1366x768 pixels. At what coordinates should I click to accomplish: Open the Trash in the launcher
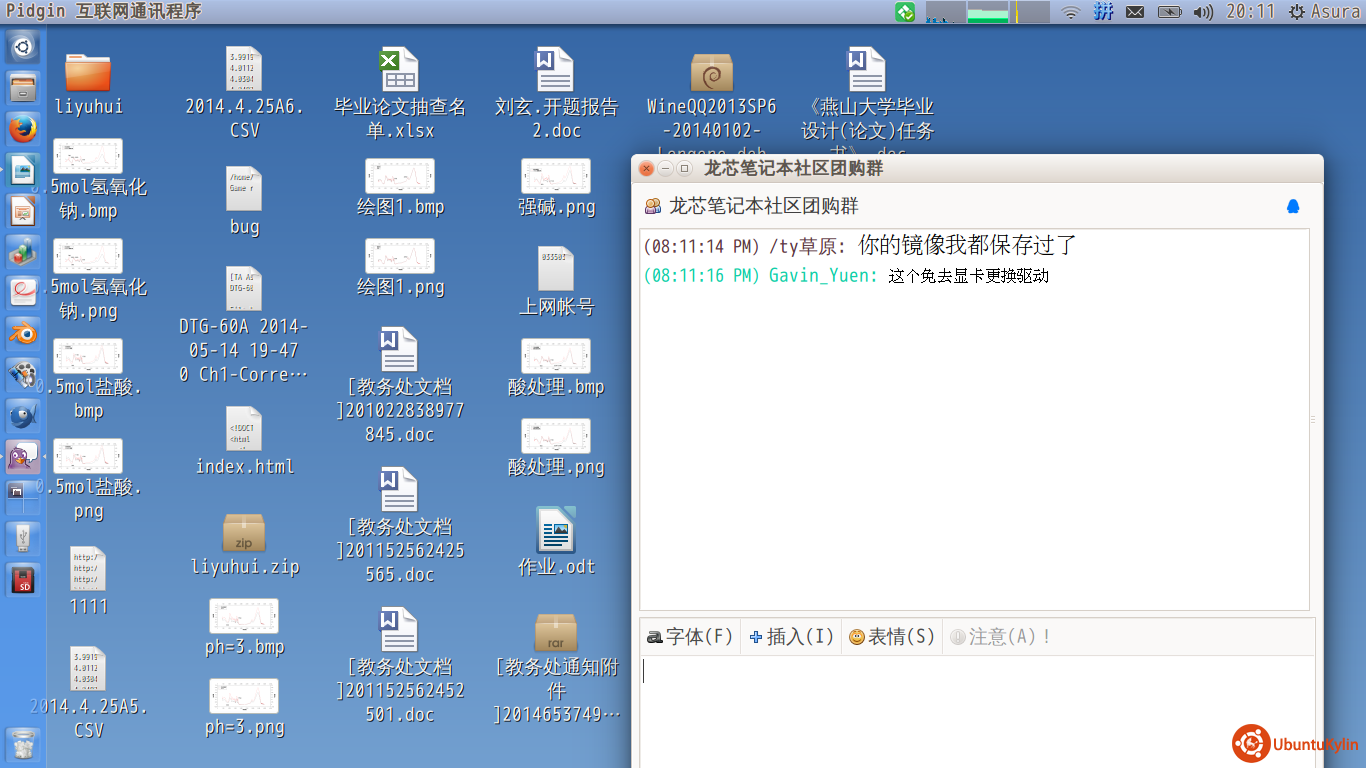pos(23,744)
